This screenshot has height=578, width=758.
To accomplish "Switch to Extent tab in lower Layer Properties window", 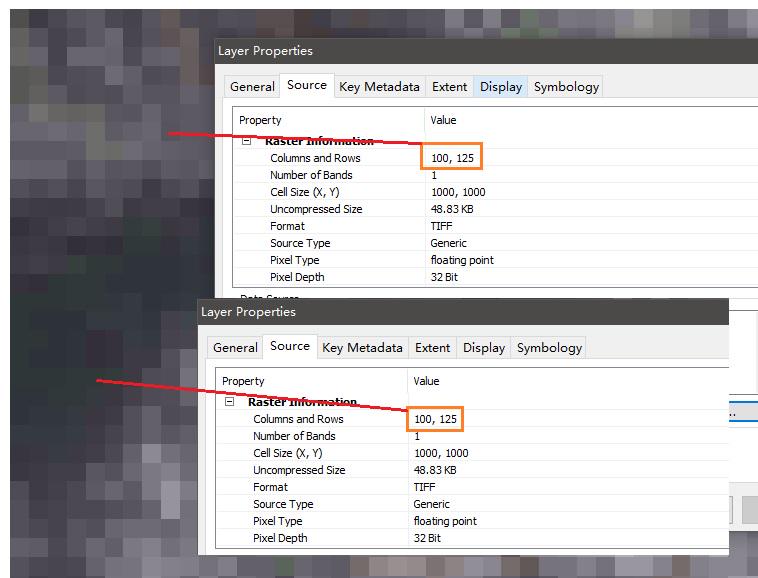I will (x=433, y=348).
